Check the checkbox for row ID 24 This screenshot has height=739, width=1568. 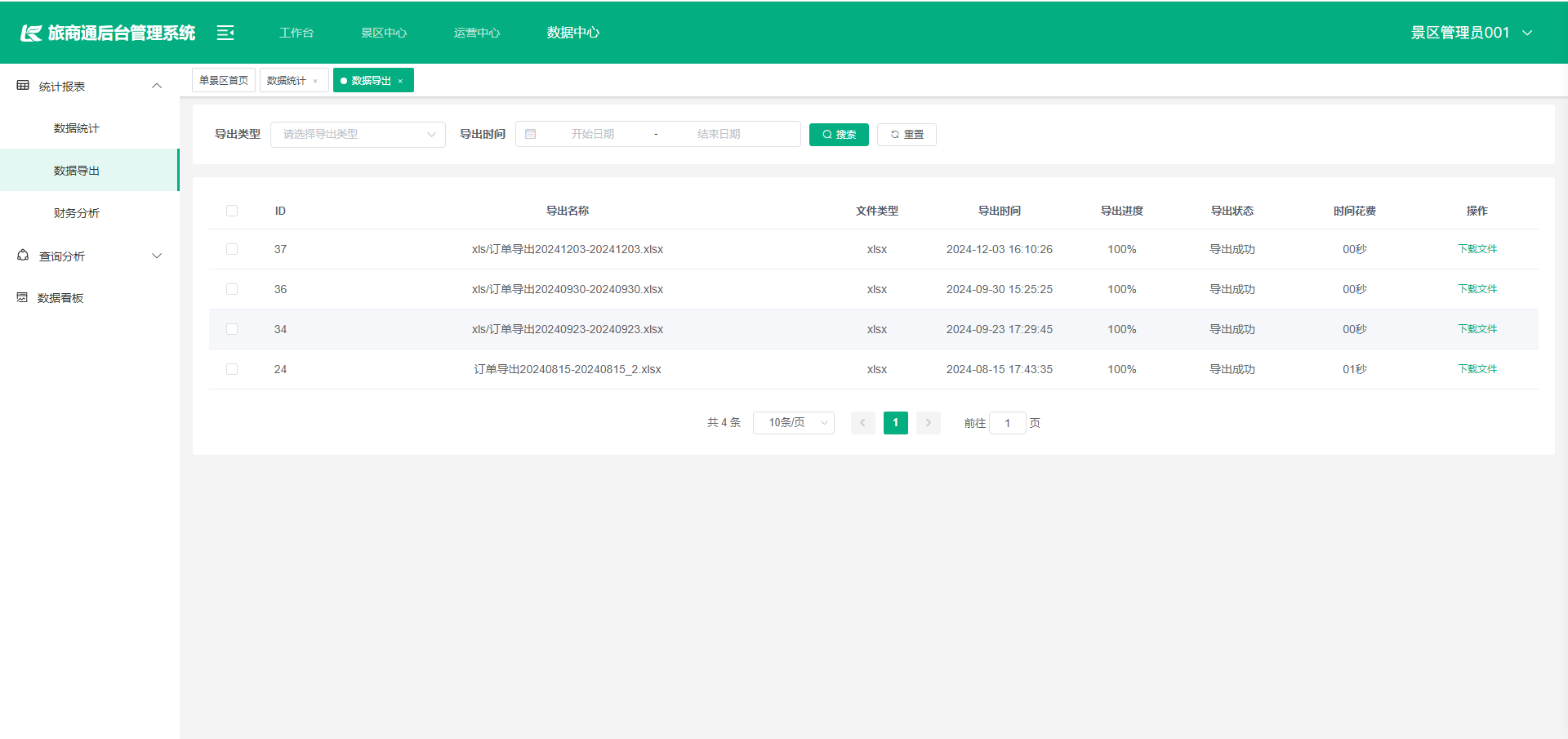point(232,369)
